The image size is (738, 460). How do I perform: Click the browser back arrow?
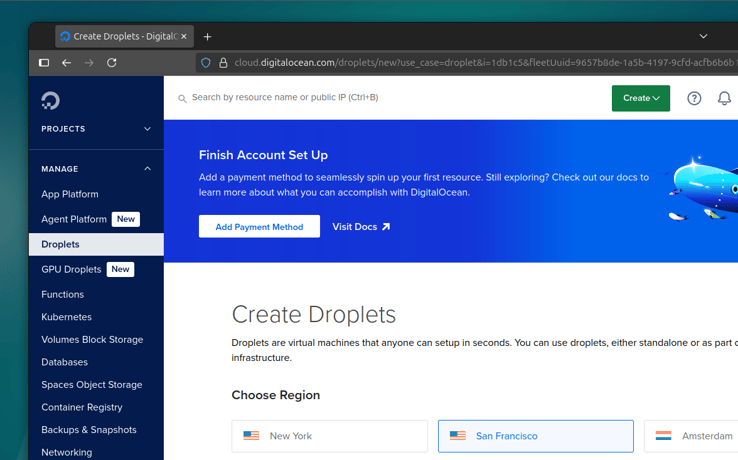pyautogui.click(x=66, y=63)
